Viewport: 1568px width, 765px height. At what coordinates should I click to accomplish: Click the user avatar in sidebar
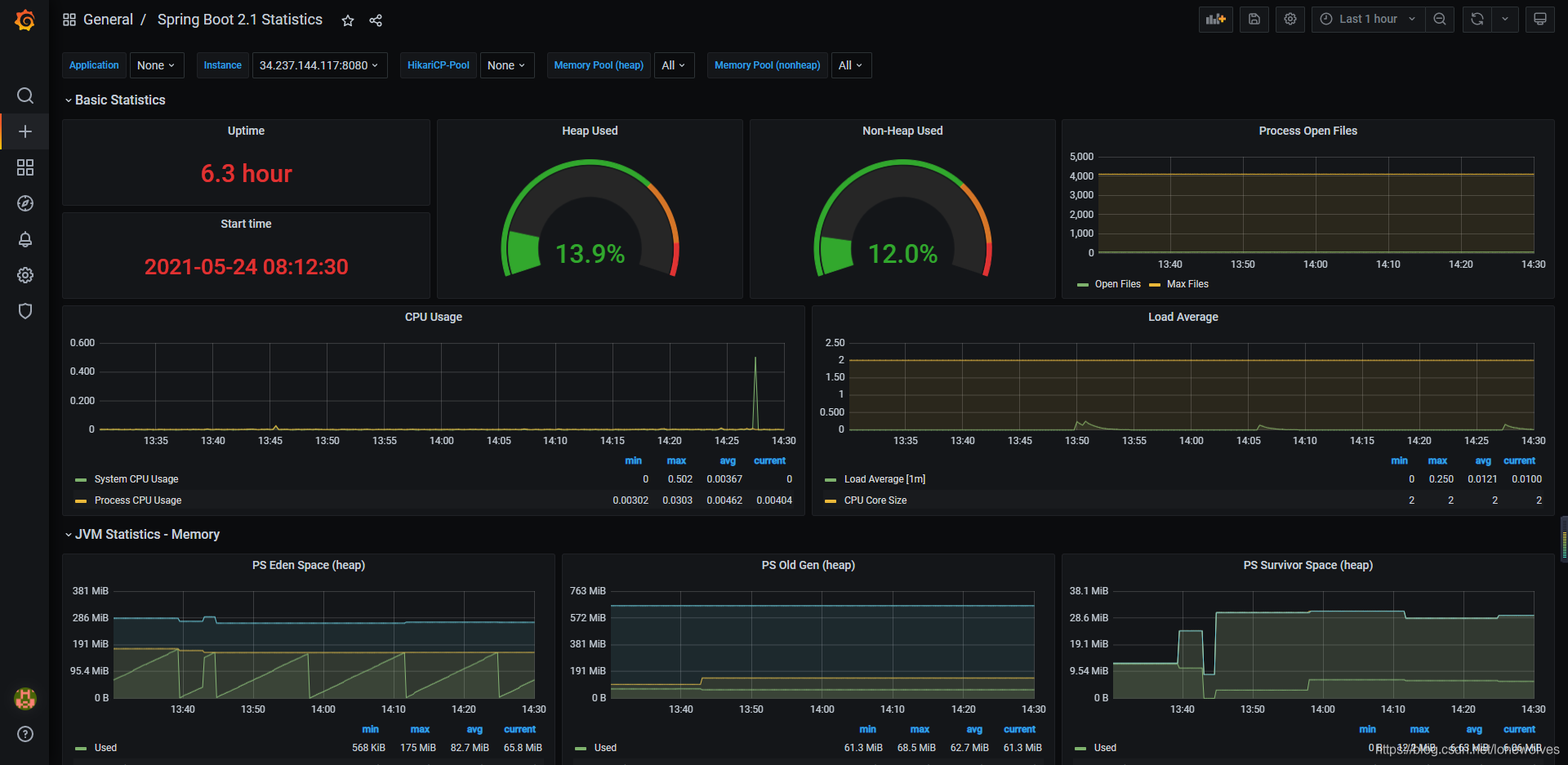(25, 698)
